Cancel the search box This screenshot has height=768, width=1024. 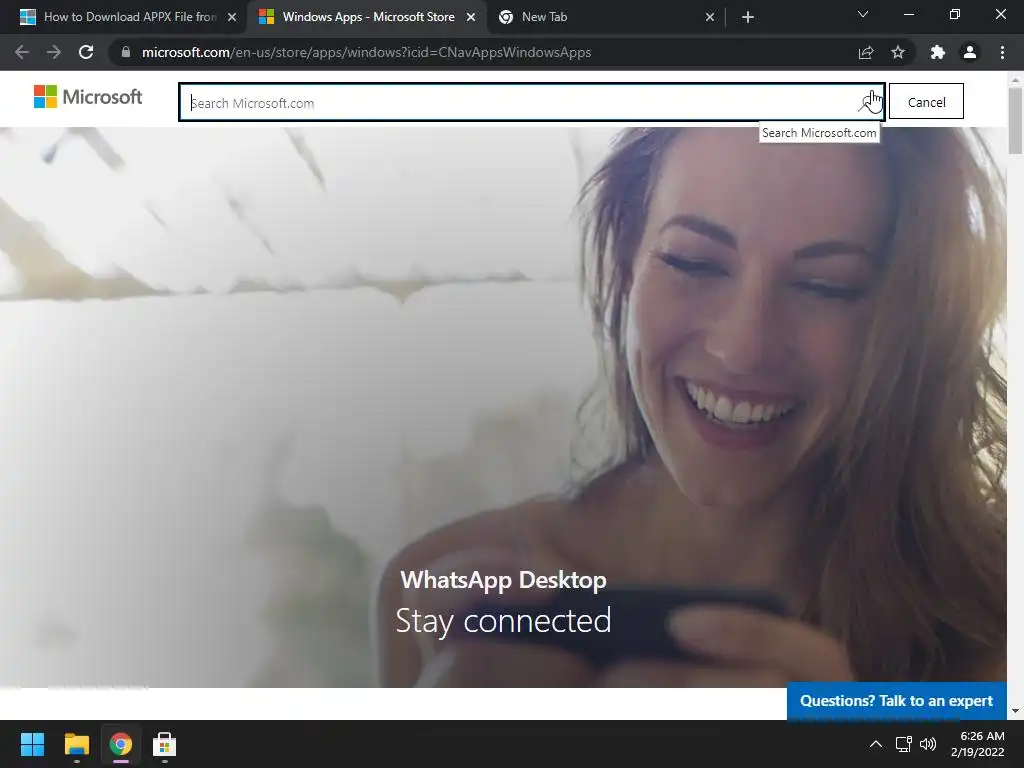click(x=926, y=102)
